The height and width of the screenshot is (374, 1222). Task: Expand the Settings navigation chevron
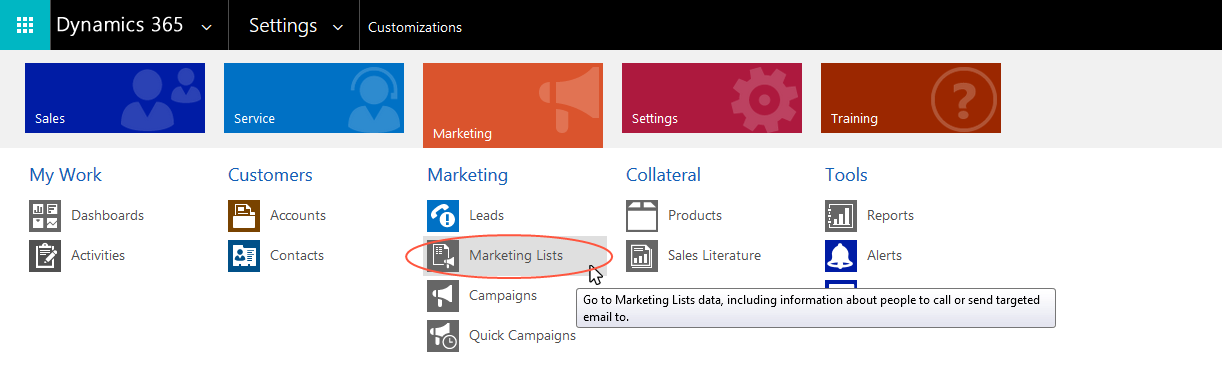coord(338,28)
